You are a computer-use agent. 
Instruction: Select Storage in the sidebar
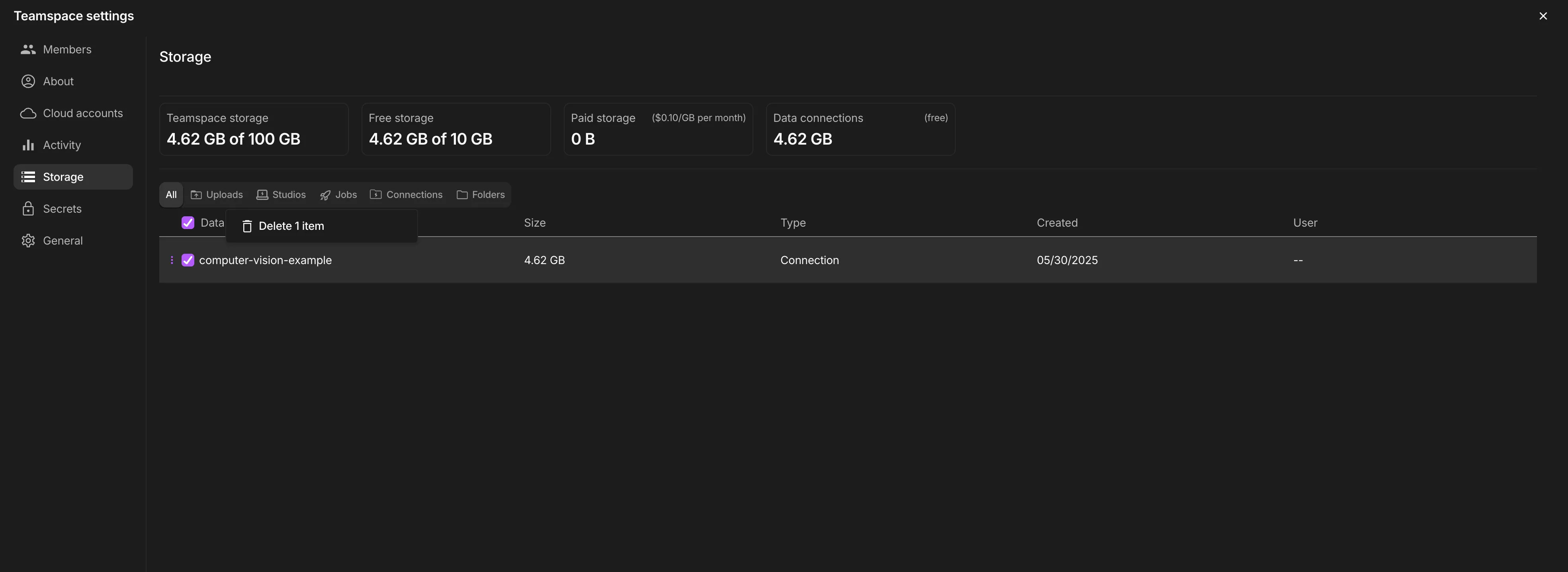[73, 176]
